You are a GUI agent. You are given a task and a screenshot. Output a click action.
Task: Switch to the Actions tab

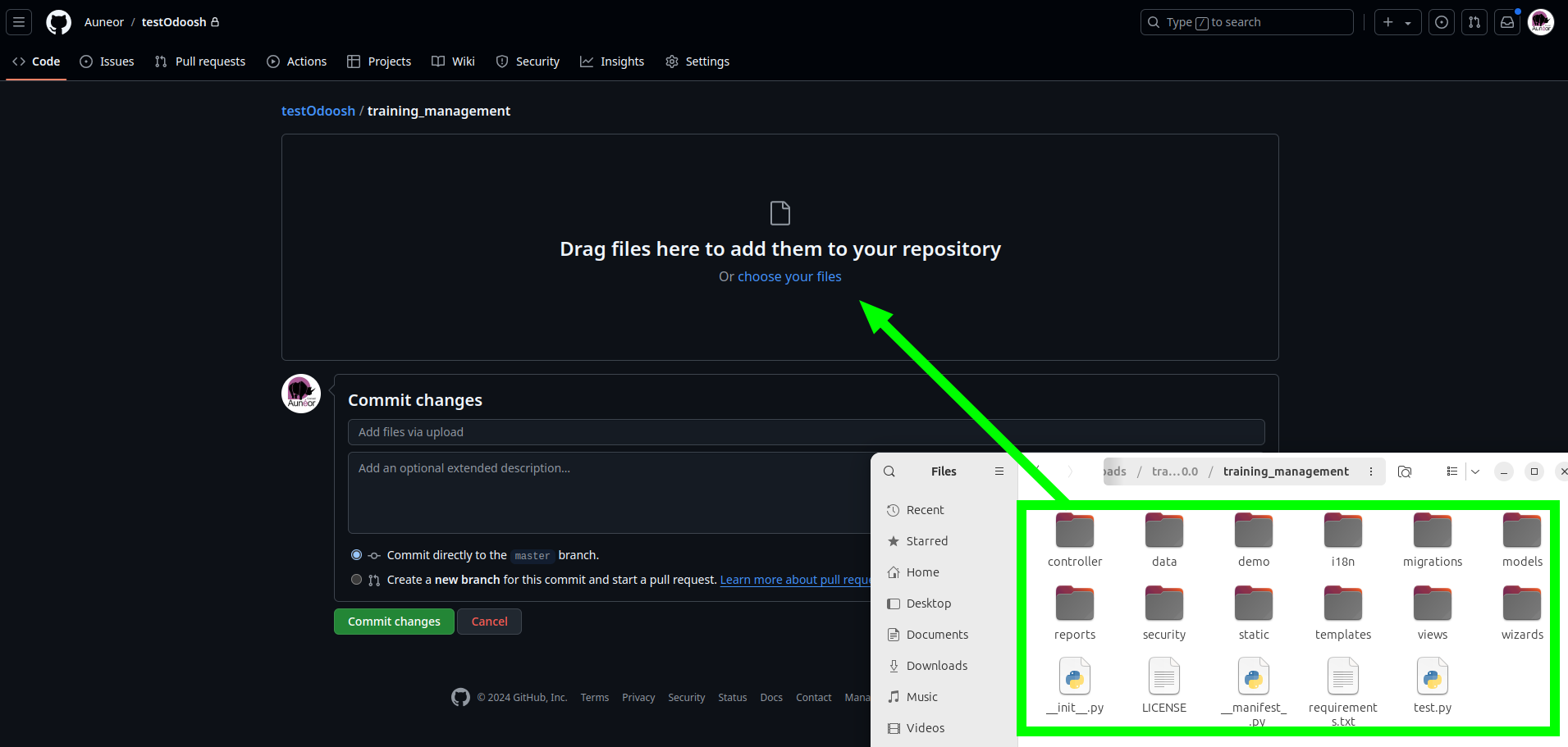pyautogui.click(x=297, y=61)
